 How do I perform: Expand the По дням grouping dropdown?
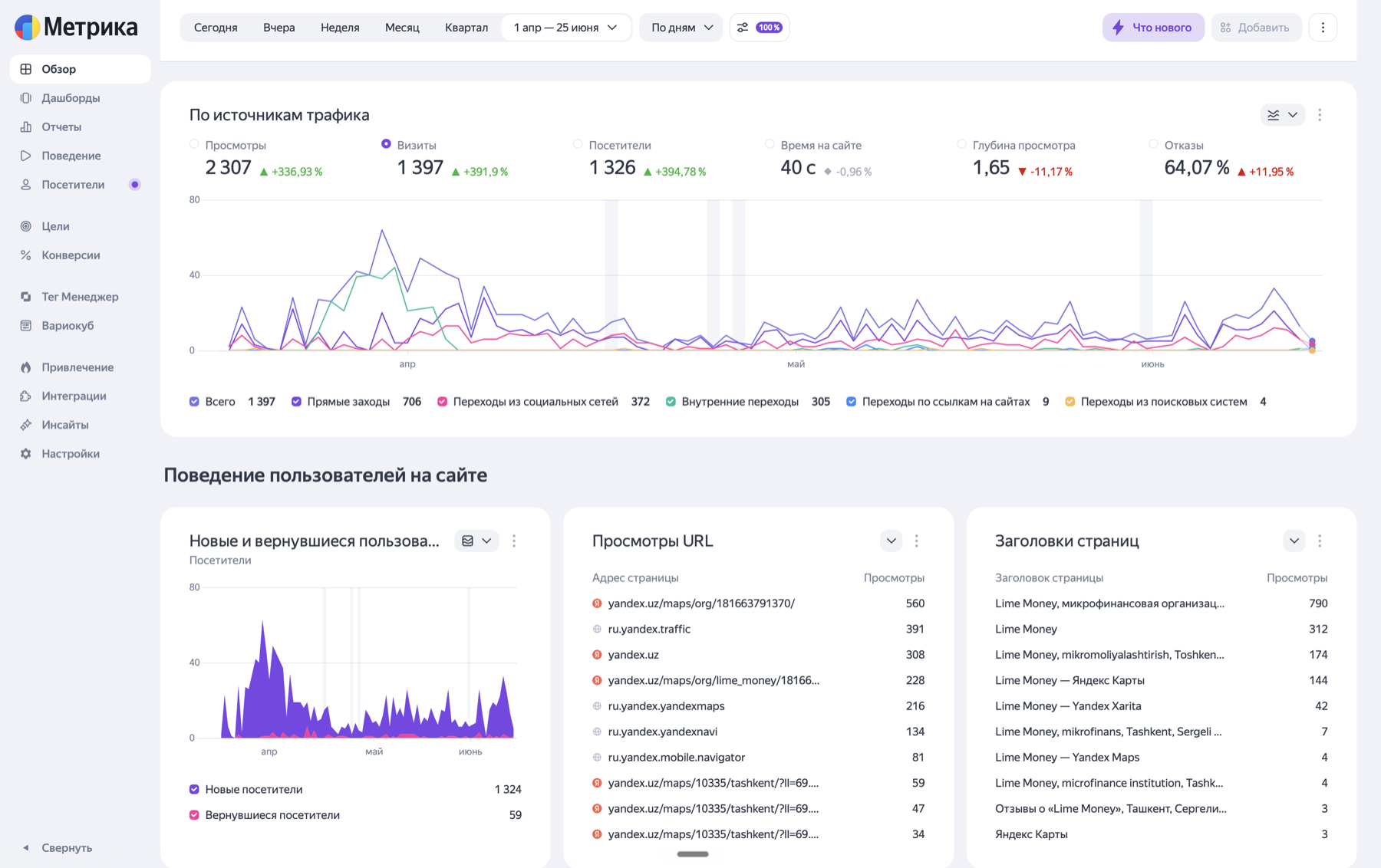681,28
